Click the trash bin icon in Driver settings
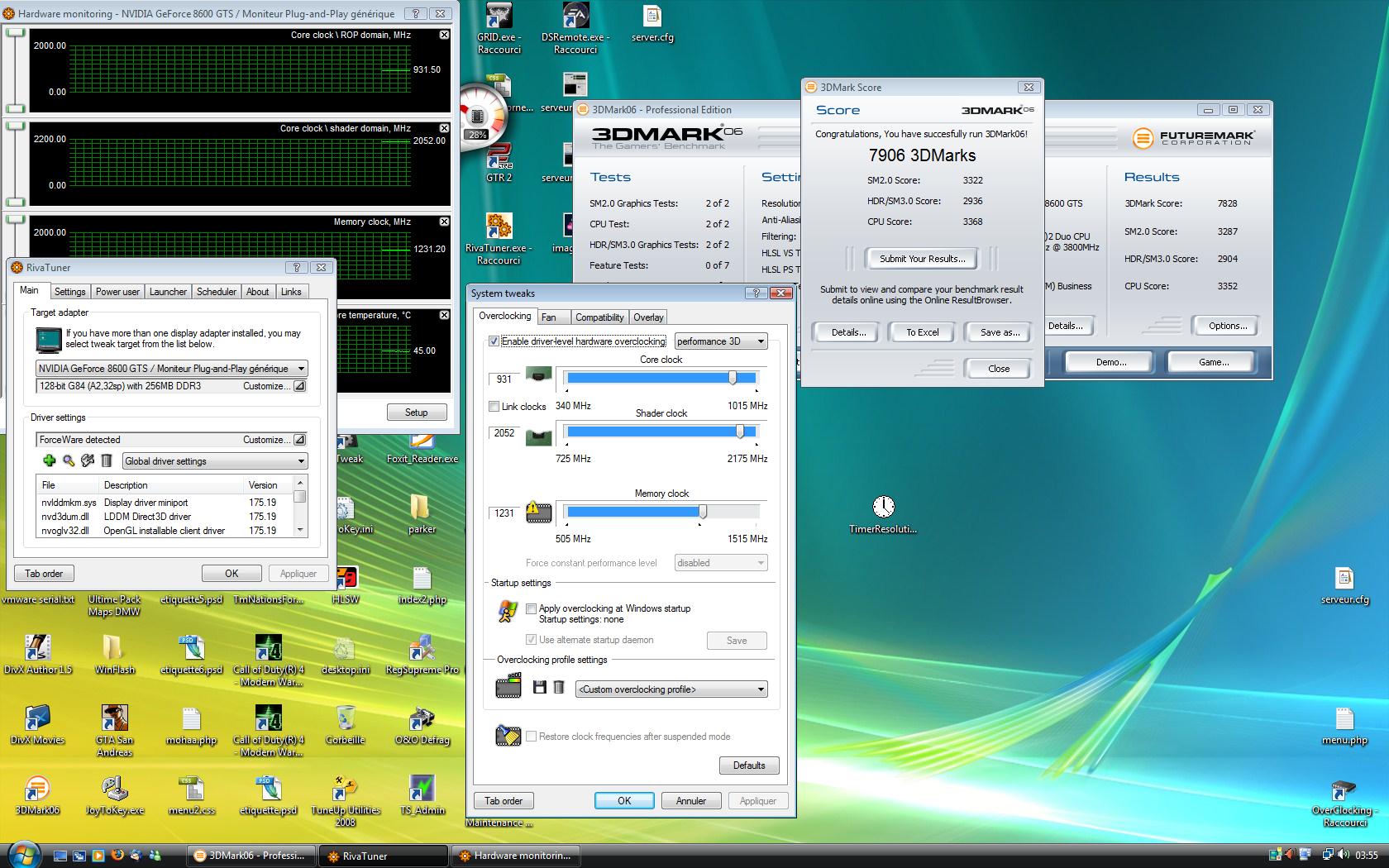The width and height of the screenshot is (1389, 868). coord(106,460)
